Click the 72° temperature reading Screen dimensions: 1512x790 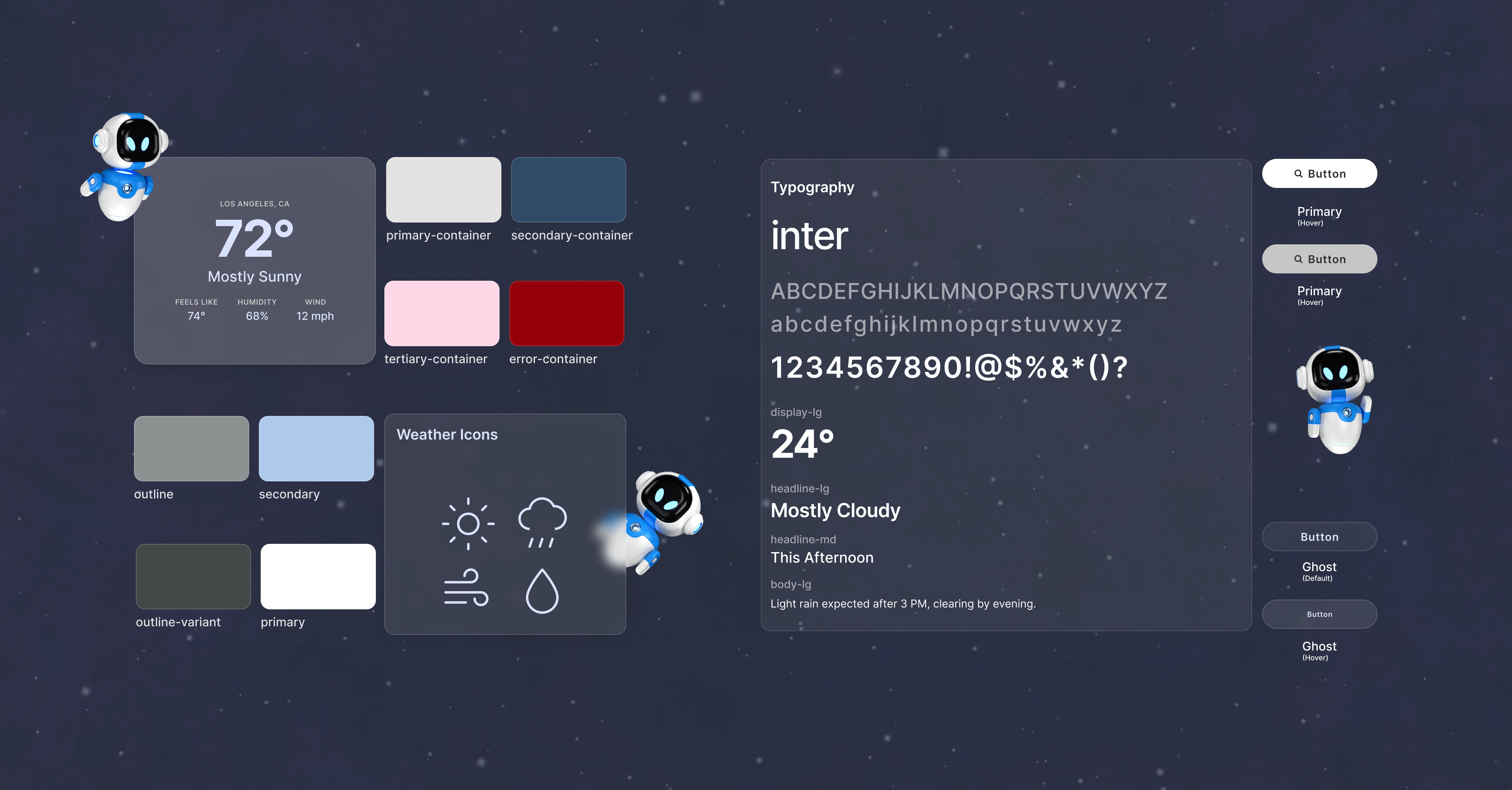254,238
